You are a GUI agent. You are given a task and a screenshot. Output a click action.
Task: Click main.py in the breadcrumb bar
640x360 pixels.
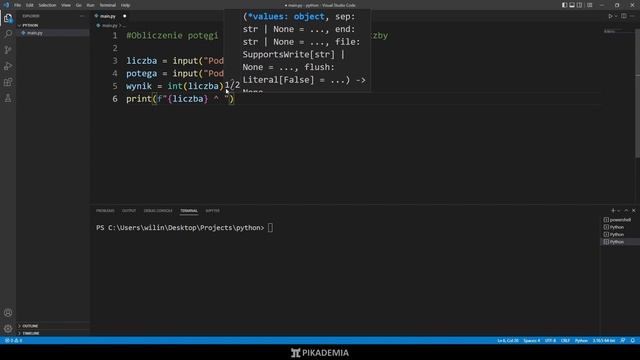(x=109, y=25)
